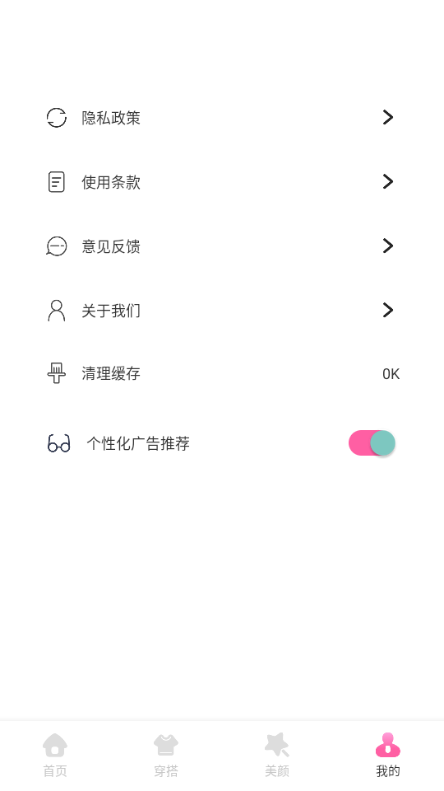Click the chat bubble icon beside 意见反馈
The width and height of the screenshot is (444, 791).
coord(57,246)
